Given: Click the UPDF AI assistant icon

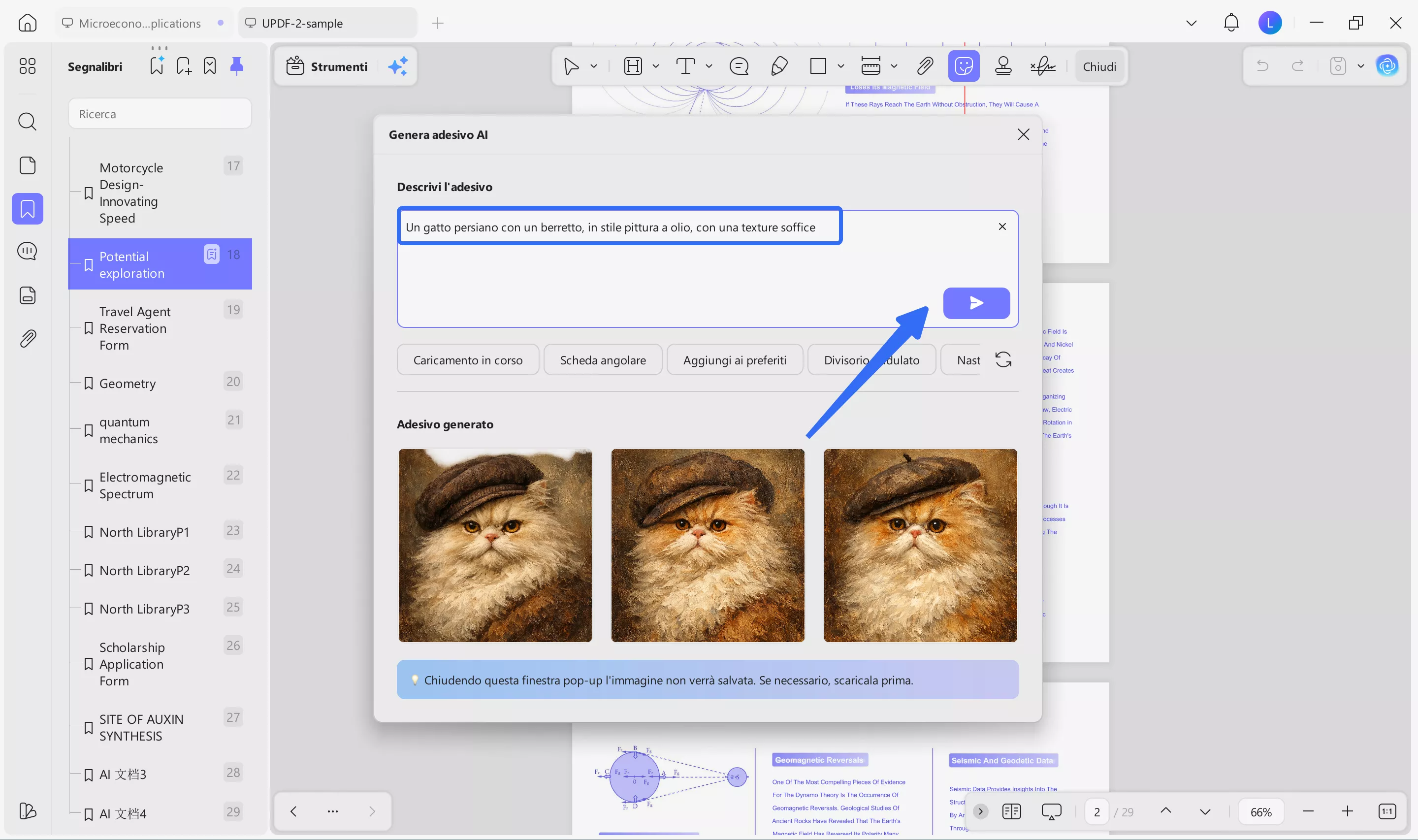Looking at the screenshot, I should [1387, 66].
